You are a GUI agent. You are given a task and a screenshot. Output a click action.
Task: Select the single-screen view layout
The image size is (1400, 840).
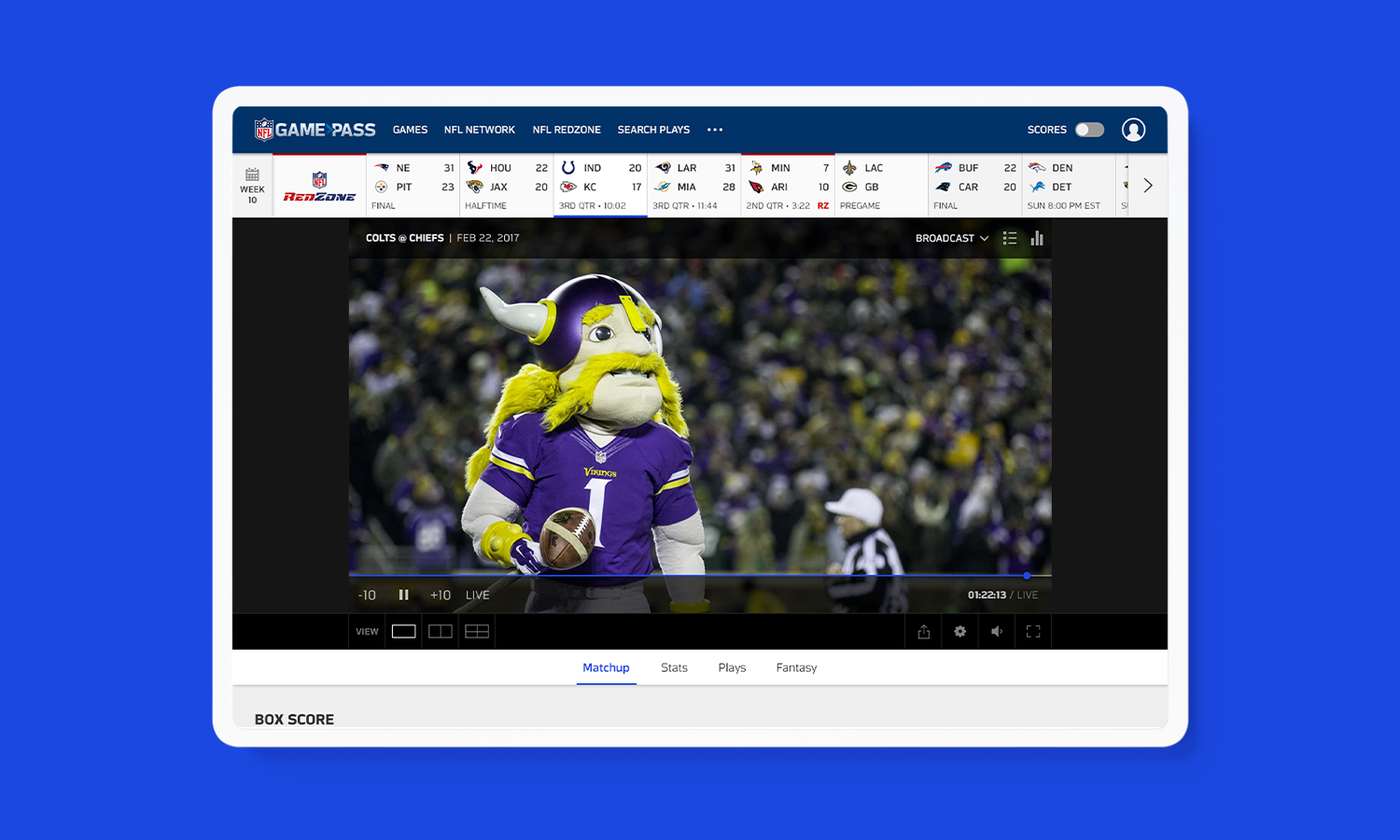pyautogui.click(x=403, y=632)
